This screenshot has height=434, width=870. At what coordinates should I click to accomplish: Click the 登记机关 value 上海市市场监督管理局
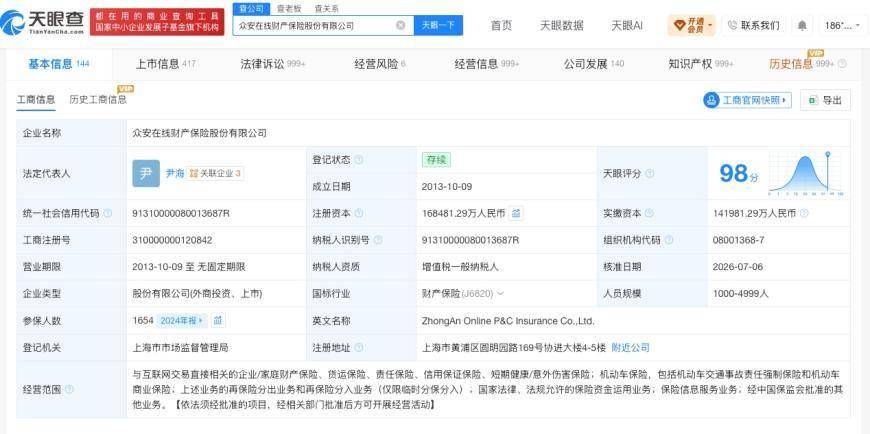[x=180, y=348]
